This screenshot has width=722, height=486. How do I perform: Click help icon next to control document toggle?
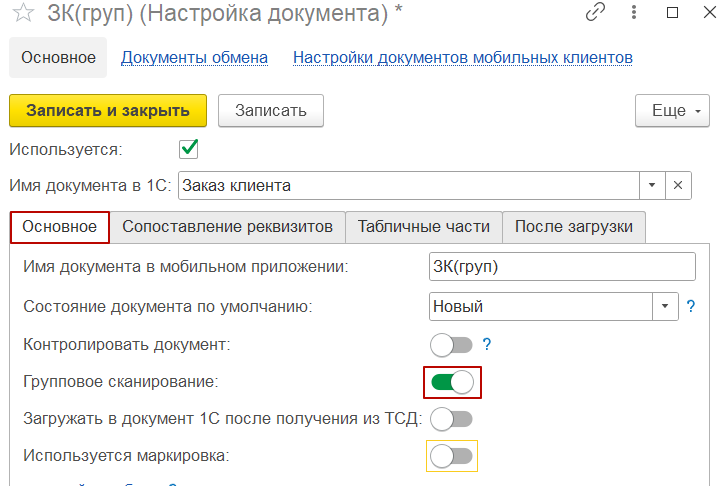[487, 344]
